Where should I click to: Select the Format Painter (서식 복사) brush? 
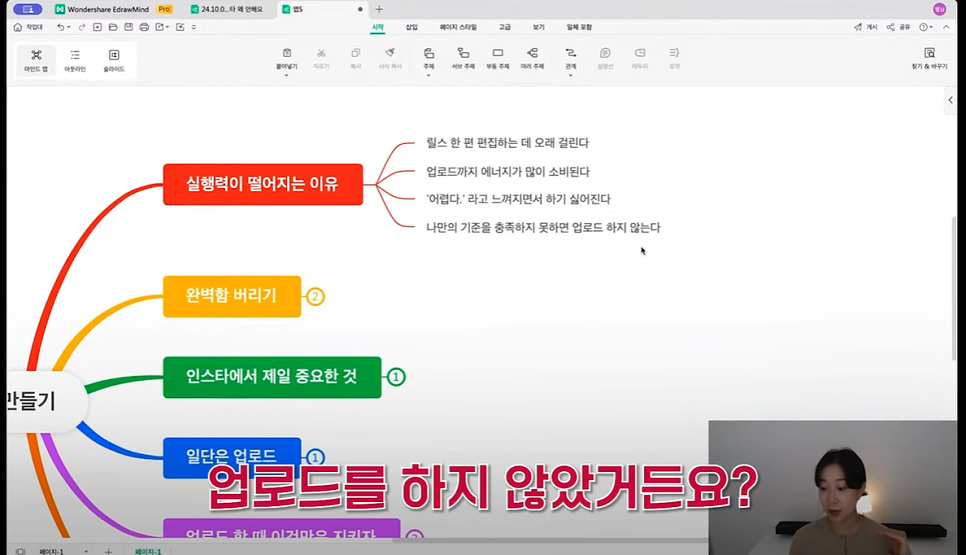click(390, 54)
